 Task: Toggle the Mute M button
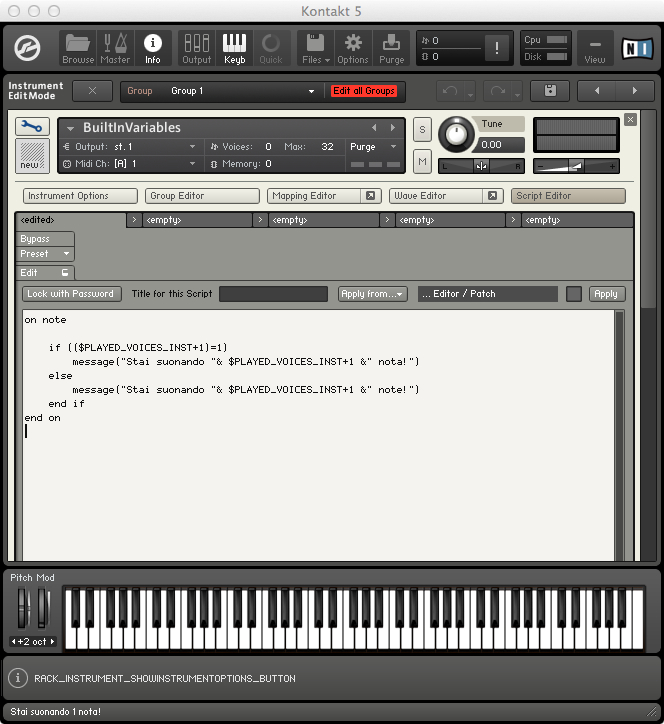tap(422, 162)
